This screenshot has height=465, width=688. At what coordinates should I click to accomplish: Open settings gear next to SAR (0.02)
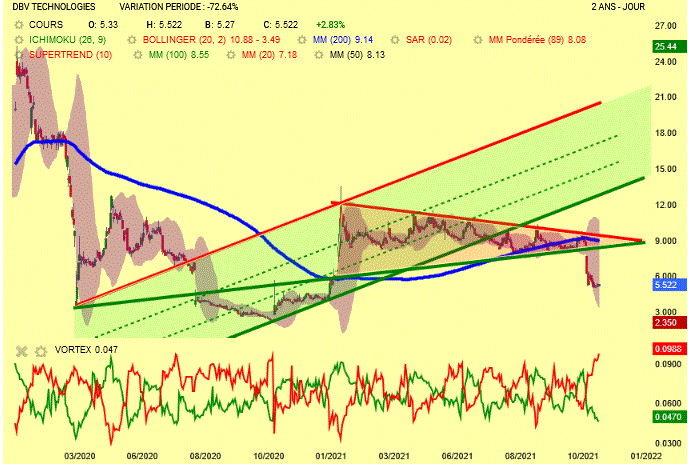click(395, 40)
